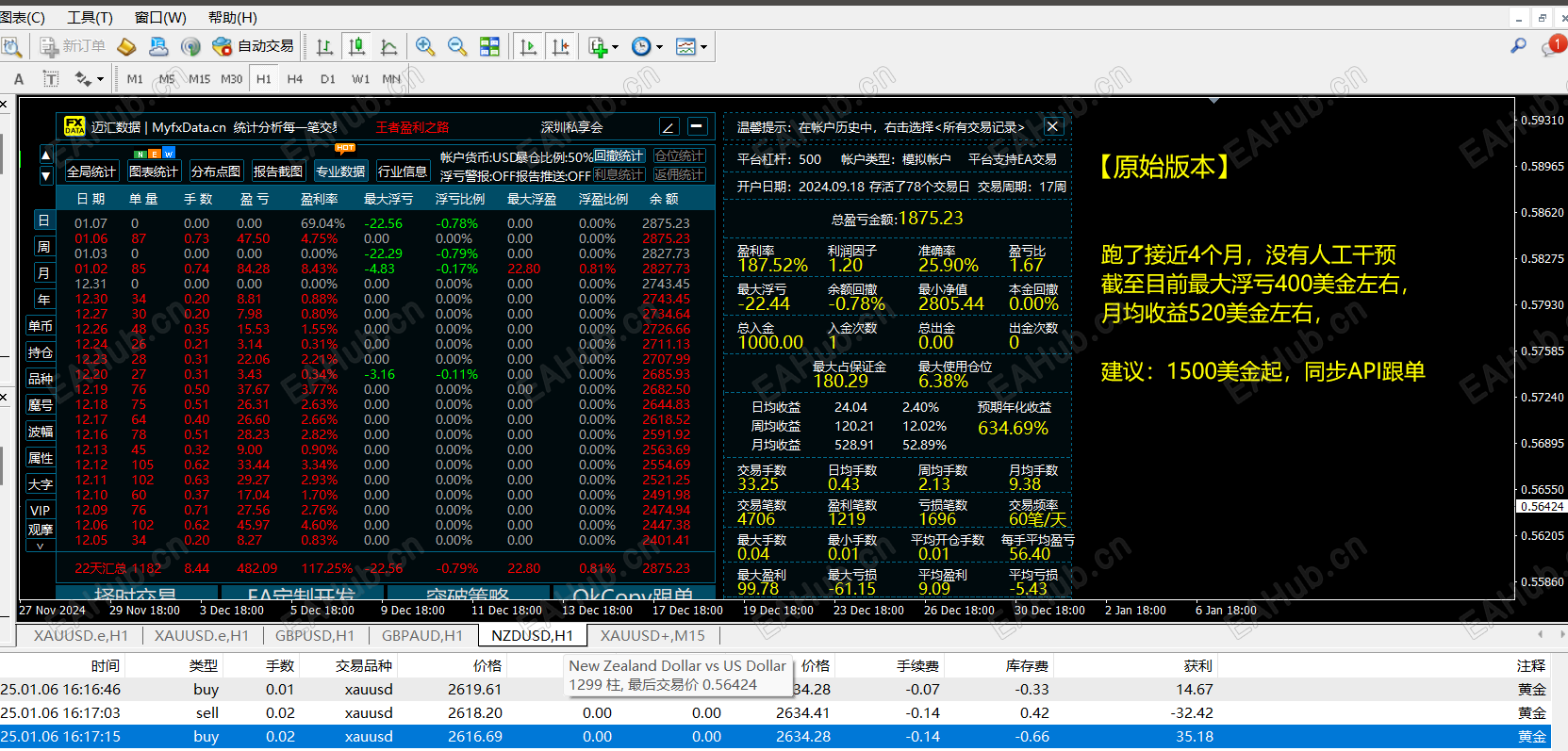This screenshot has height=751, width=1568.
Task: Toggle chart shift button
Action: click(x=560, y=46)
